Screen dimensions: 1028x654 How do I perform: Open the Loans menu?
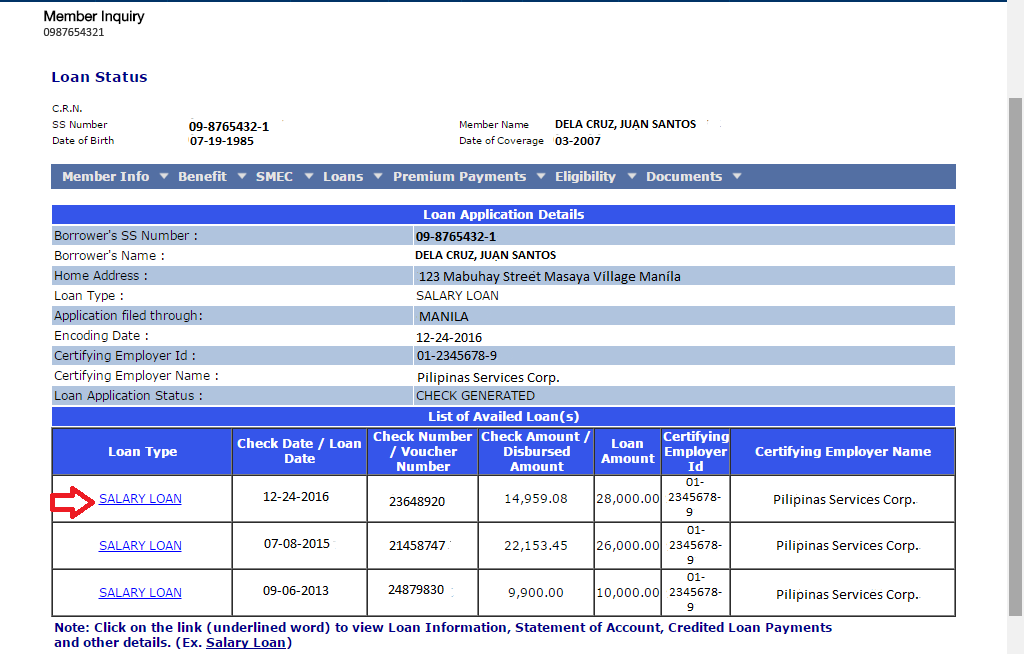[343, 176]
